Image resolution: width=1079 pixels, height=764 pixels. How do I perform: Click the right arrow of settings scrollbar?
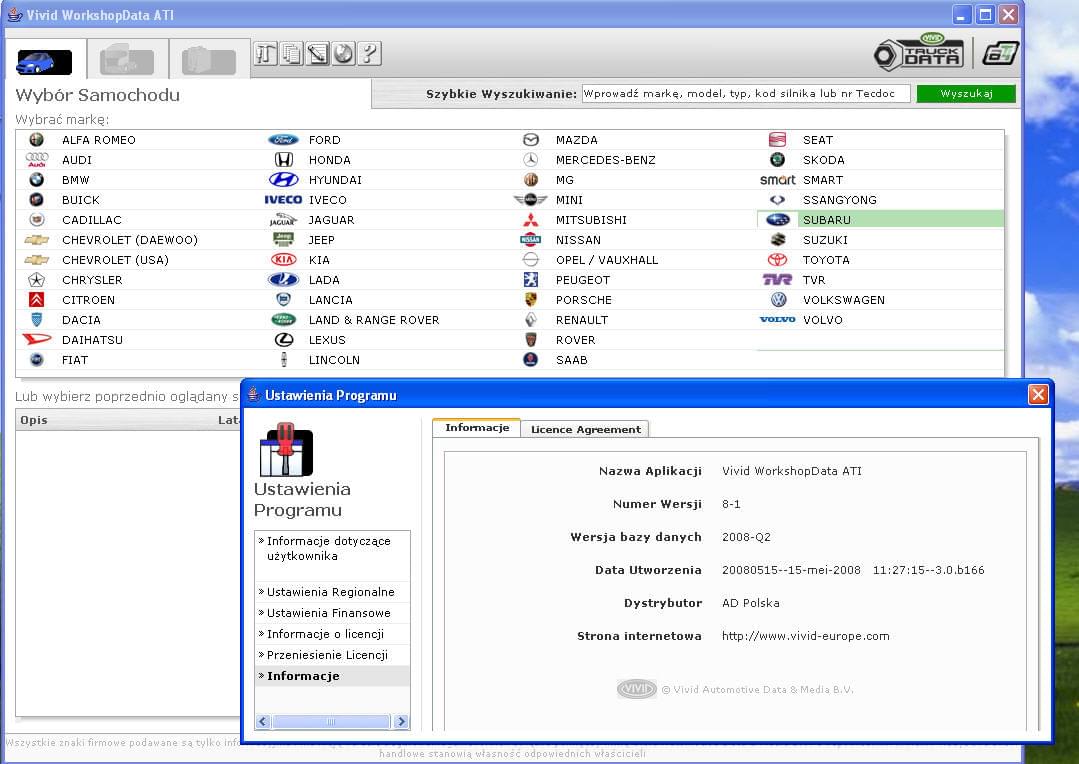point(402,721)
